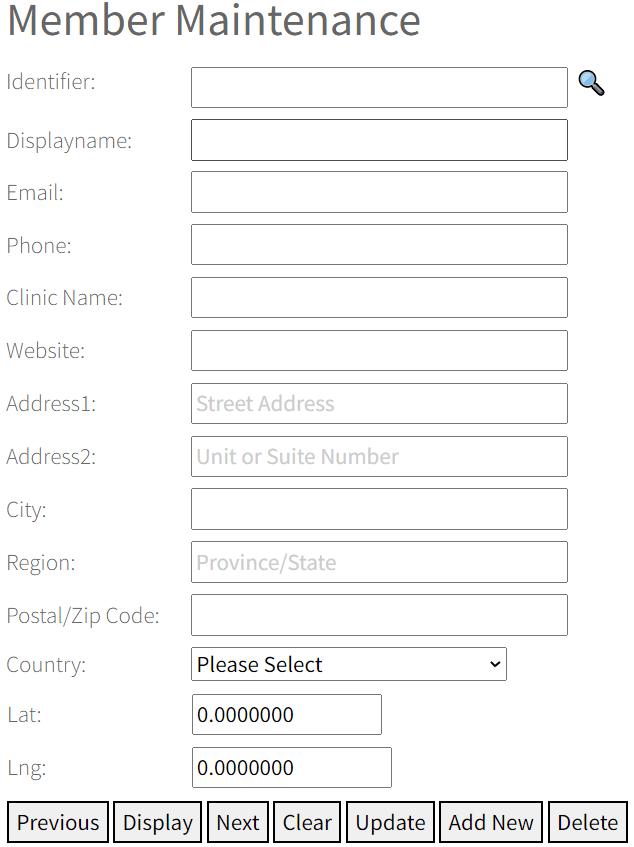Click the Website text box
Viewport: 634px width, 847px height.
[379, 351]
